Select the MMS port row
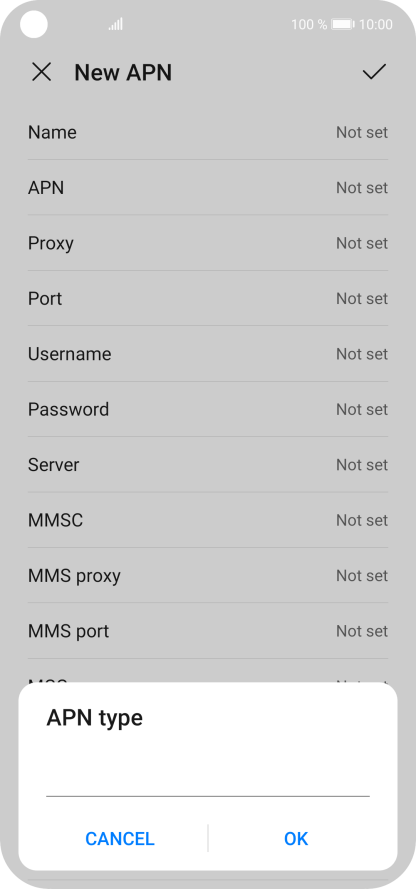Viewport: 416px width, 889px height. (x=208, y=631)
